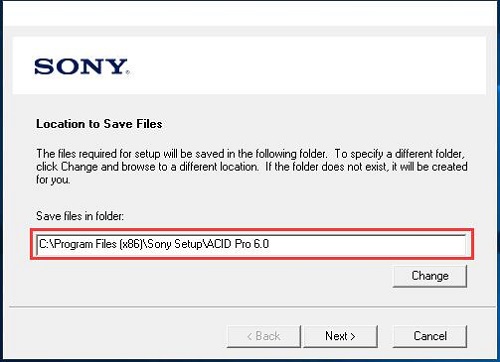
Task: Click the Change button to browse folders
Action: [x=430, y=276]
